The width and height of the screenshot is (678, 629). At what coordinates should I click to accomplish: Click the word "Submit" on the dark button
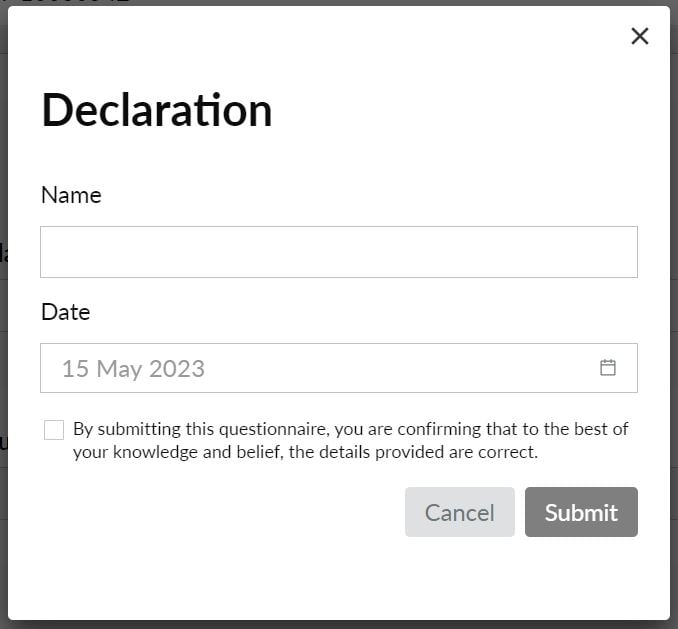click(581, 513)
